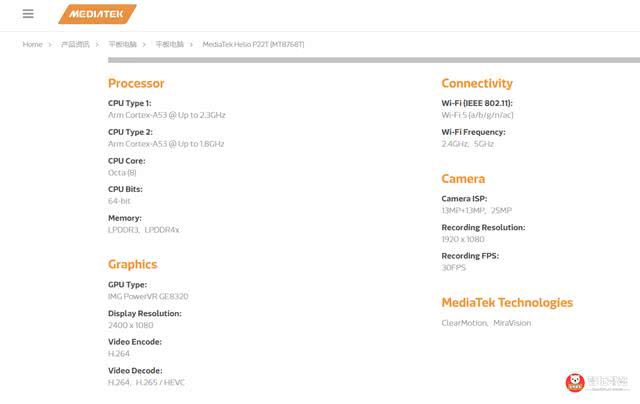The width and height of the screenshot is (640, 404).
Task: Select the CPU Type 1 label
Action: click(130, 103)
